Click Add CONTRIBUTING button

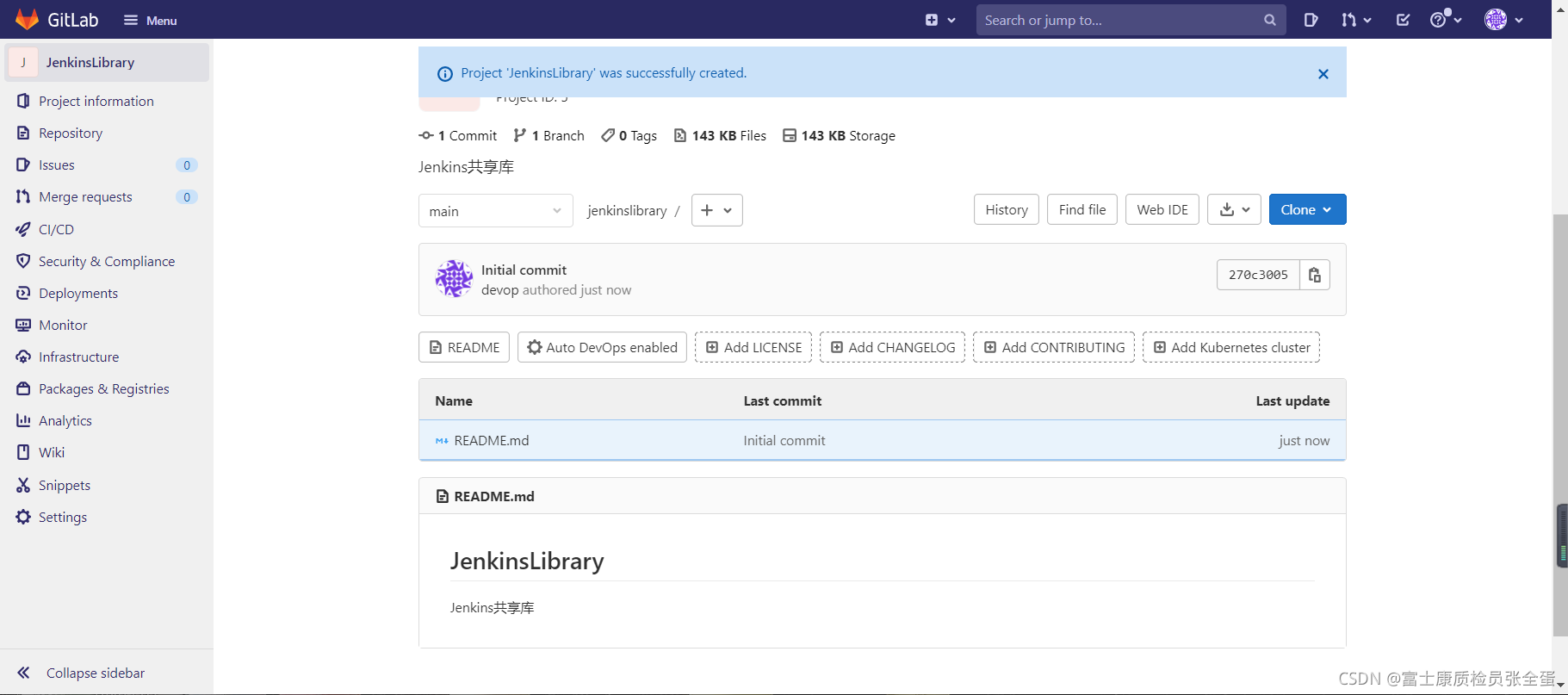1054,347
